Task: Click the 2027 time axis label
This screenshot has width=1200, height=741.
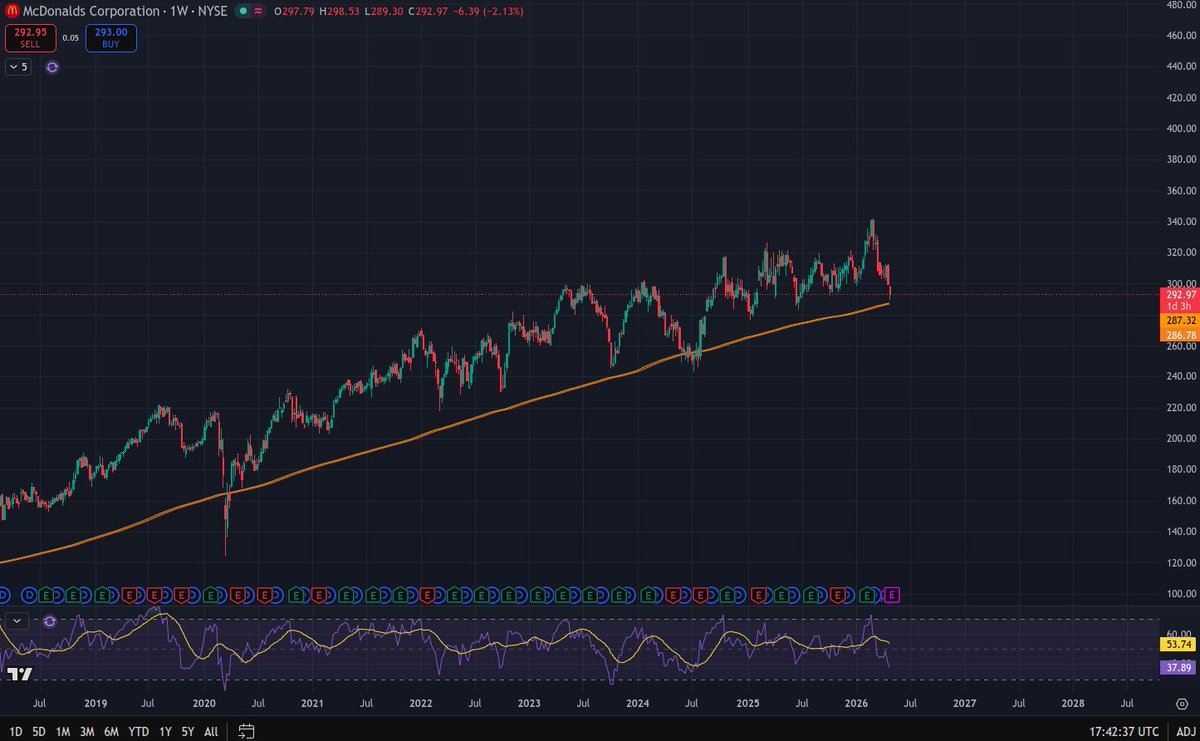Action: point(964,704)
